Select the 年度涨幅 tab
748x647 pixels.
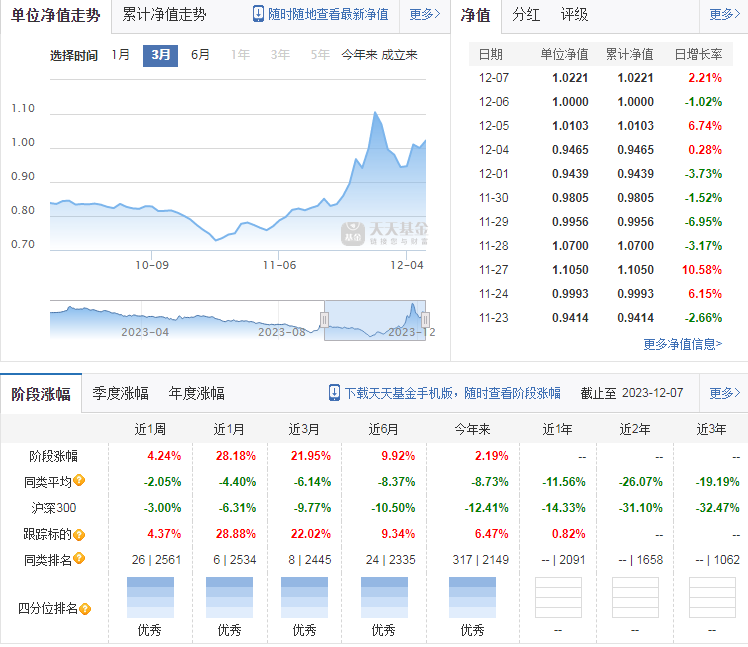point(197,393)
